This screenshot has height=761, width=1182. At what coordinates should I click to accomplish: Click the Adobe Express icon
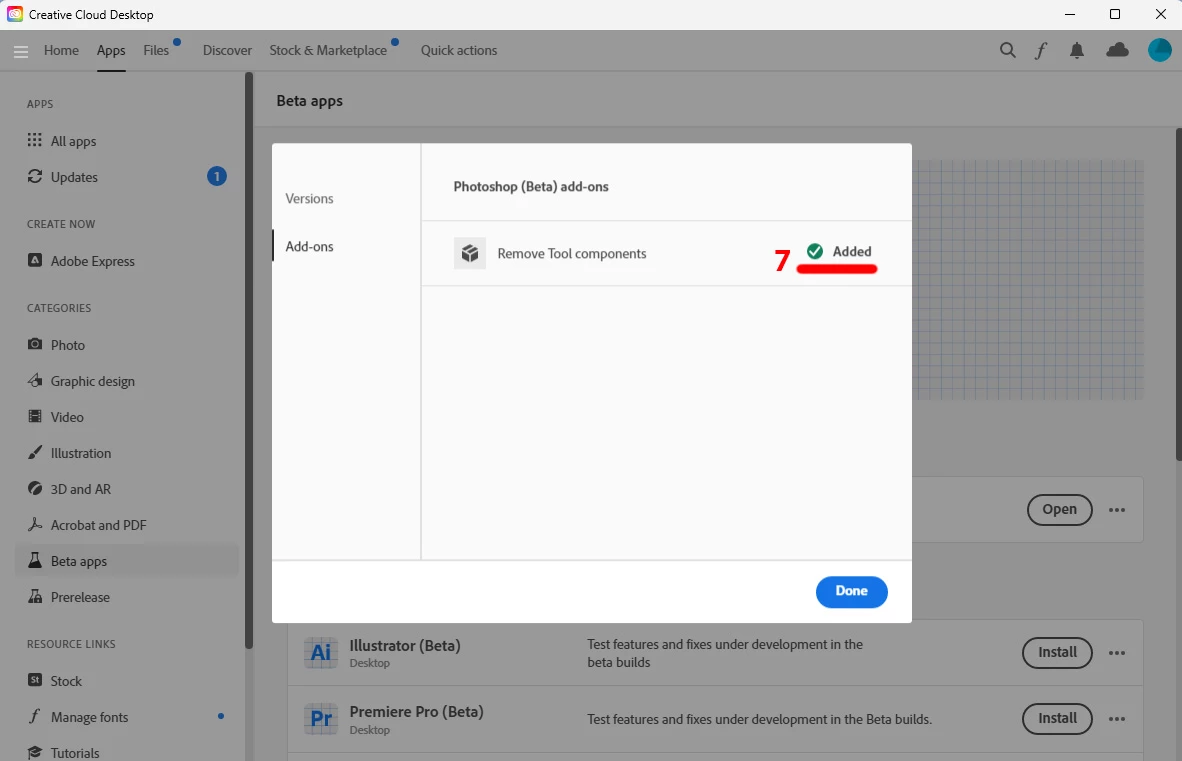coord(35,260)
